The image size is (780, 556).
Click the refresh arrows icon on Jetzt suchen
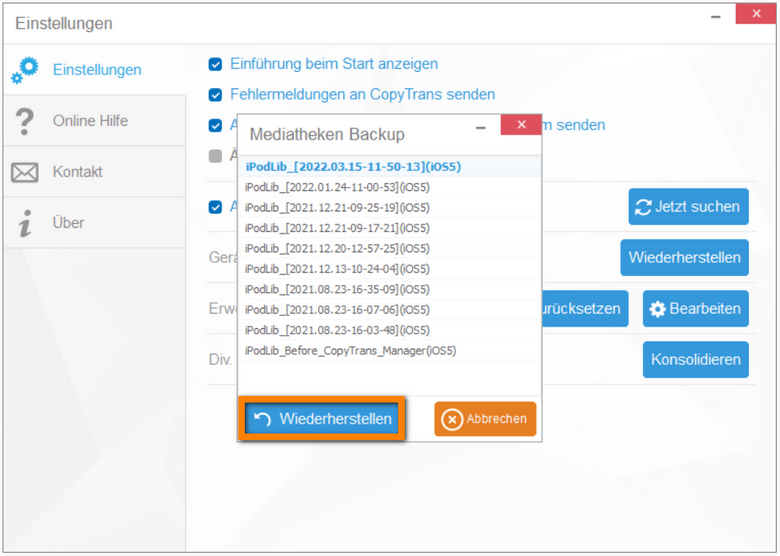[x=643, y=207]
